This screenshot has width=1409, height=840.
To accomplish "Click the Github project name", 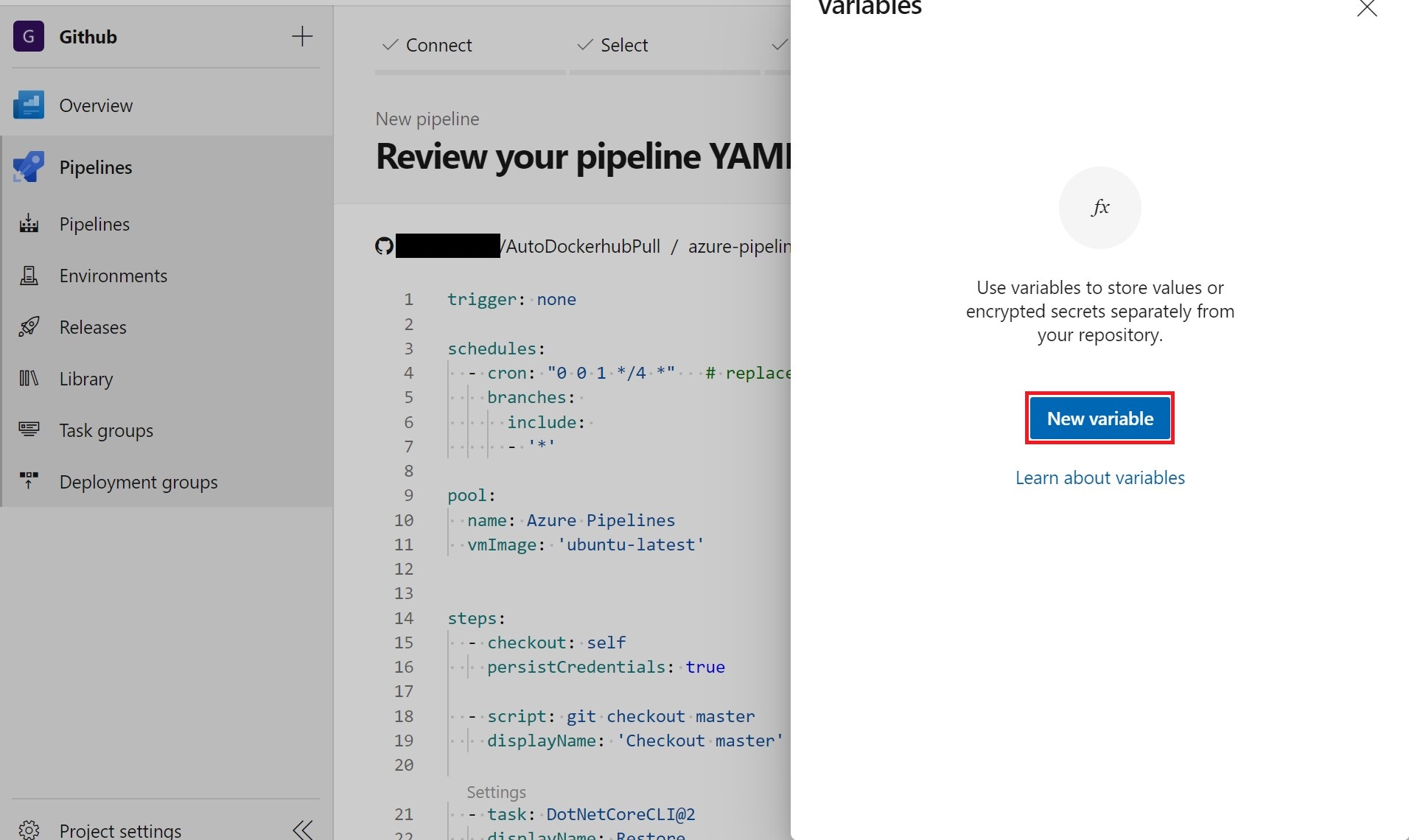I will (x=88, y=37).
